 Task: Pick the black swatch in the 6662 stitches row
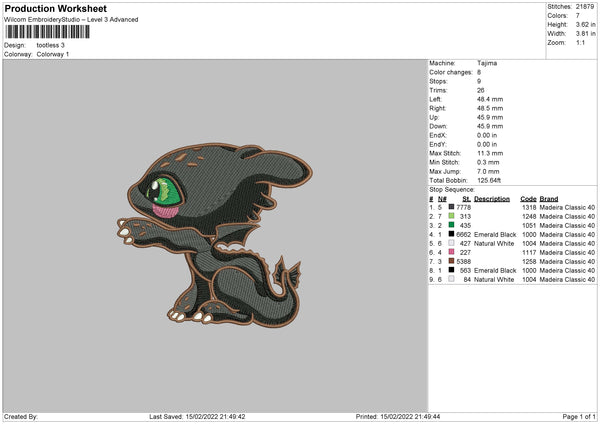(x=451, y=234)
